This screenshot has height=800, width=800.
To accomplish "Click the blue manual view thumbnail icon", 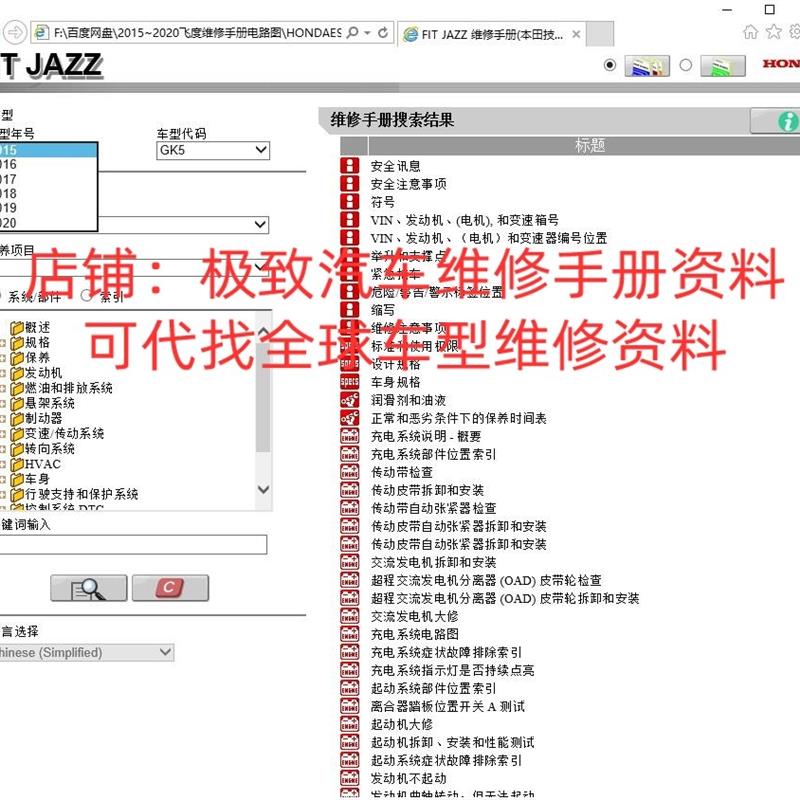I will (647, 65).
